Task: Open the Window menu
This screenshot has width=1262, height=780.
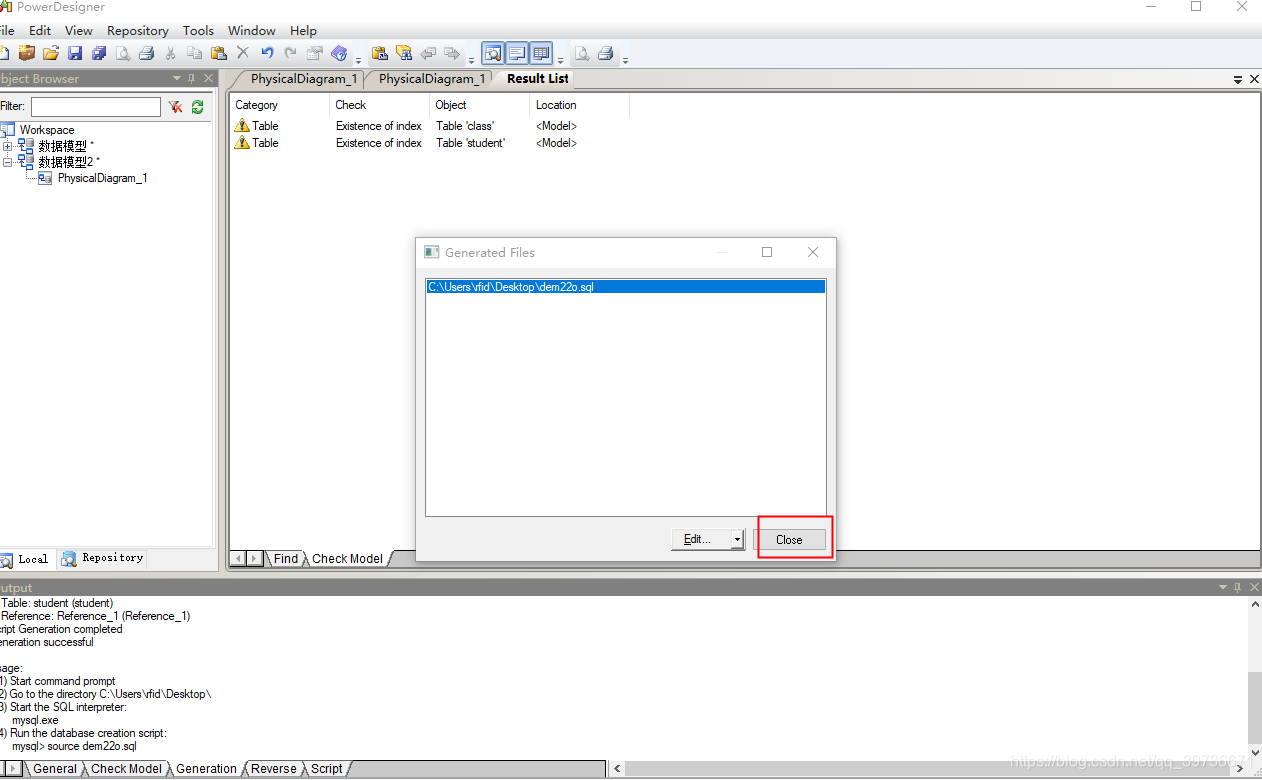Action: (x=252, y=30)
